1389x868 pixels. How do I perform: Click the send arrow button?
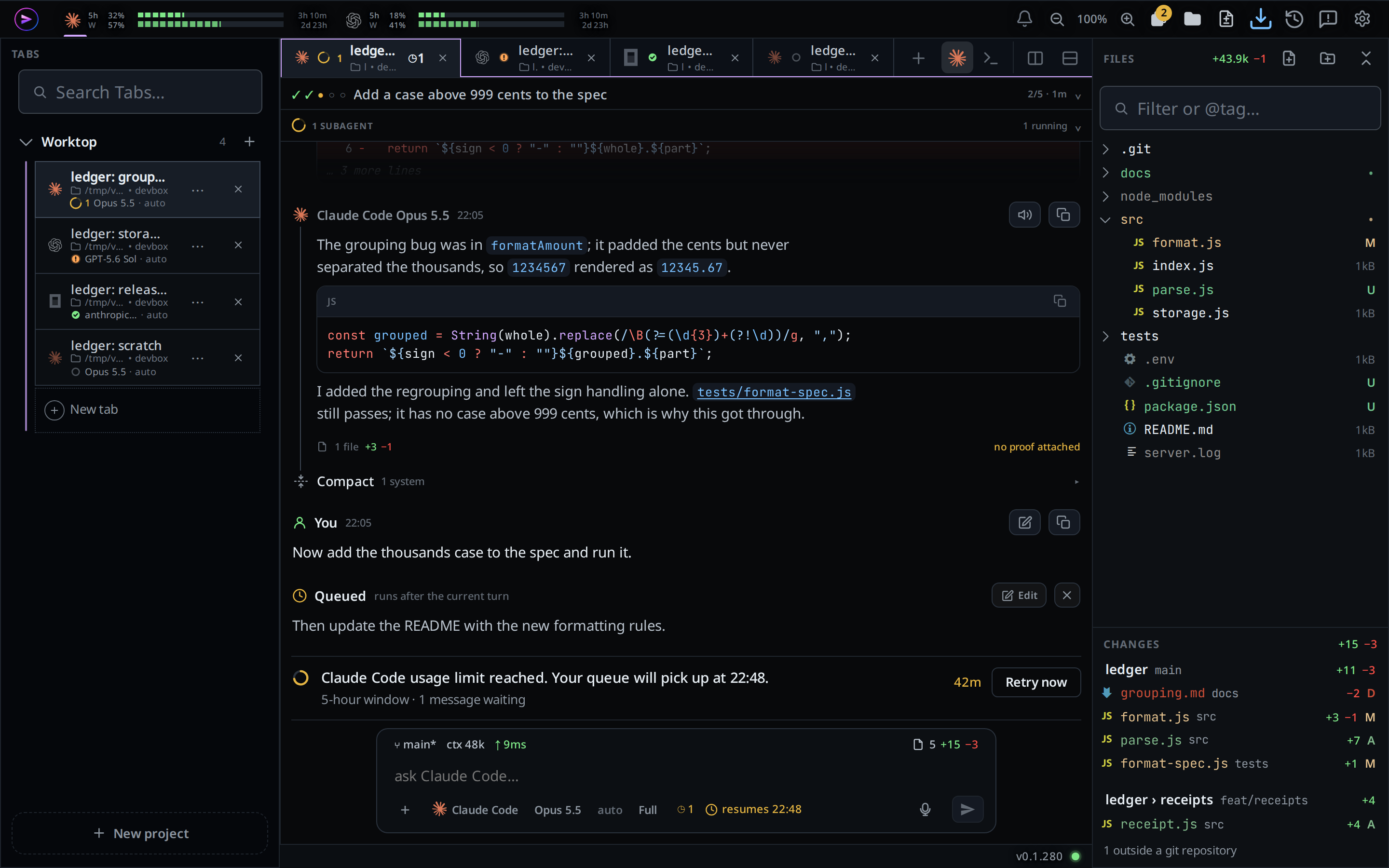[x=967, y=810]
